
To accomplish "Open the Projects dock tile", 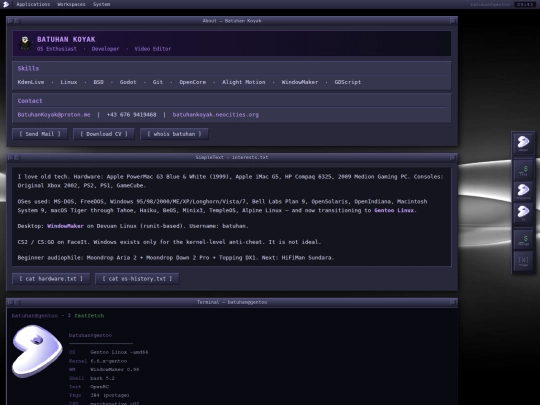I will point(523,191).
